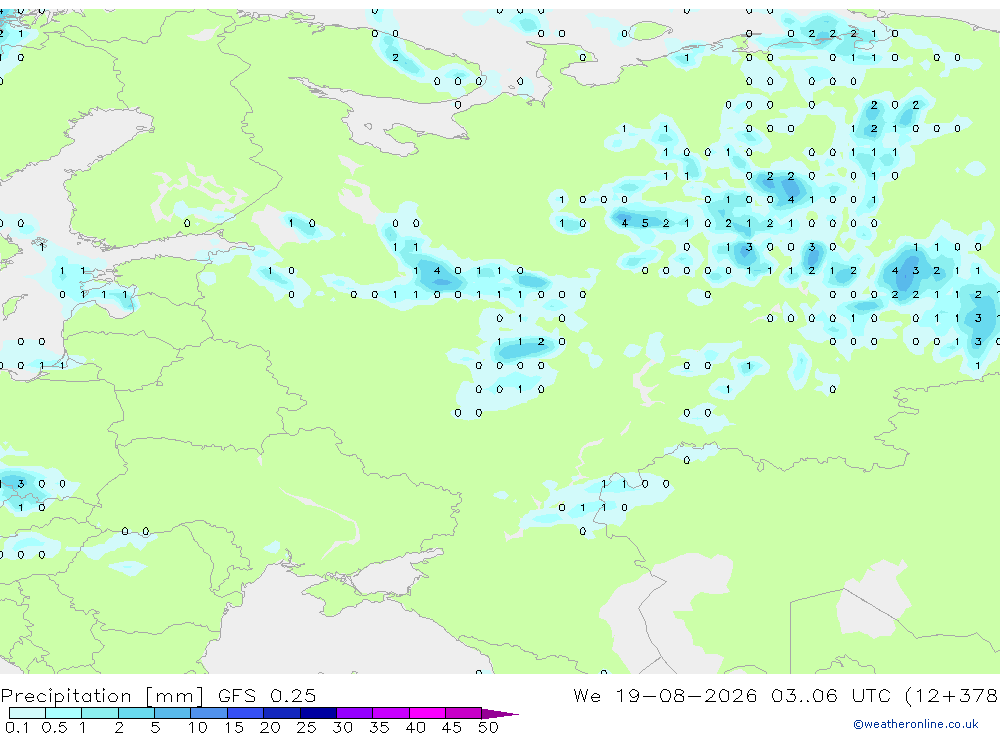Pick the 5–10 mm blue legend swatch
Viewport: 1000px width, 733px height.
pos(172,713)
